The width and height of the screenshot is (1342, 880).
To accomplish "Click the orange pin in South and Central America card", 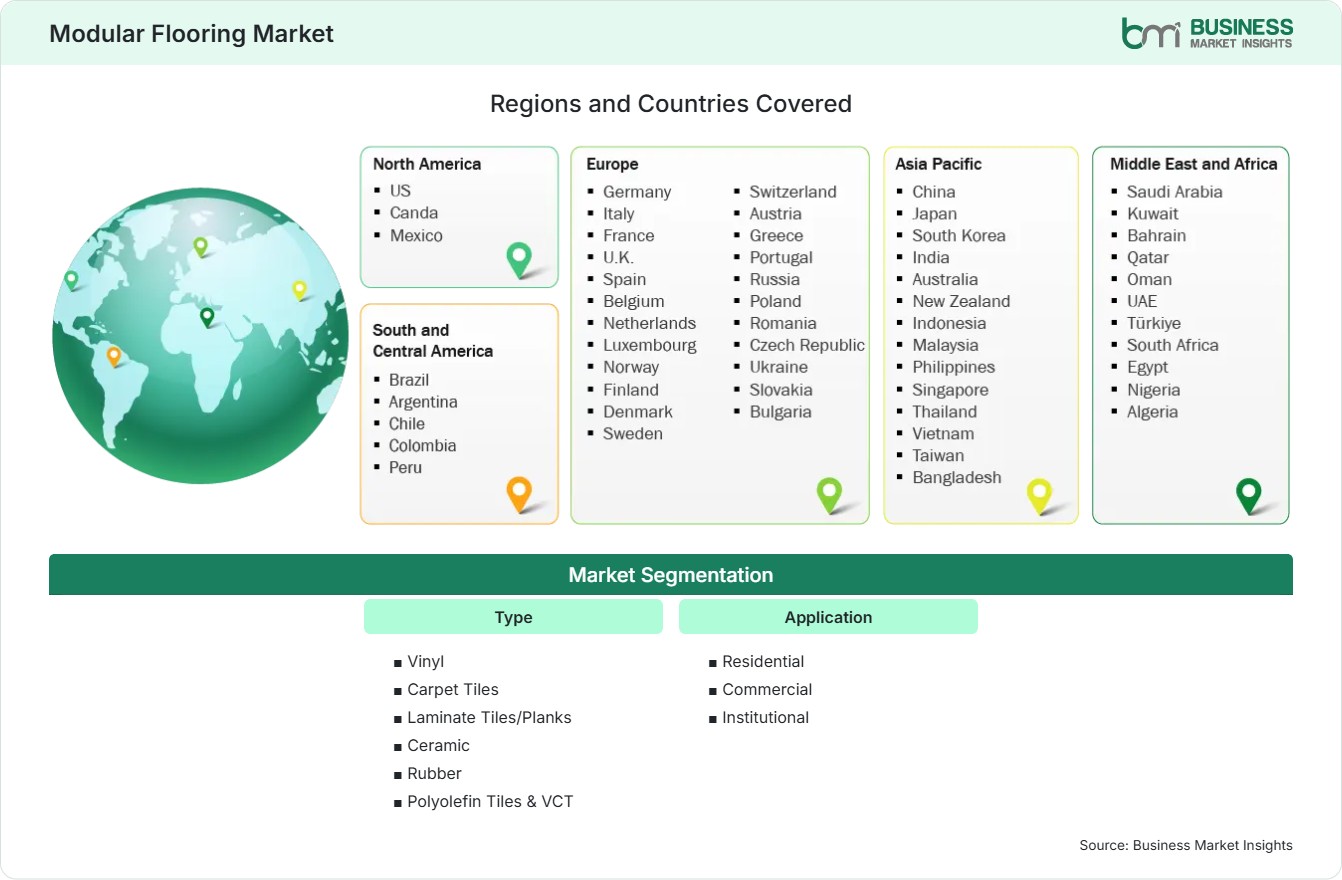I will coord(519,494).
